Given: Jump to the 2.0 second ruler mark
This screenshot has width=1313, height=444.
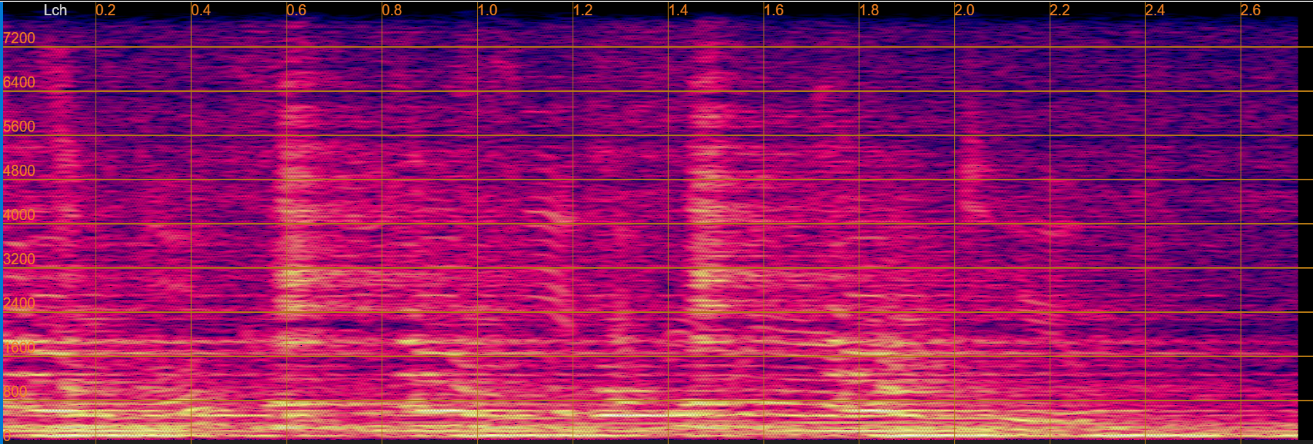Looking at the screenshot, I should [x=964, y=10].
